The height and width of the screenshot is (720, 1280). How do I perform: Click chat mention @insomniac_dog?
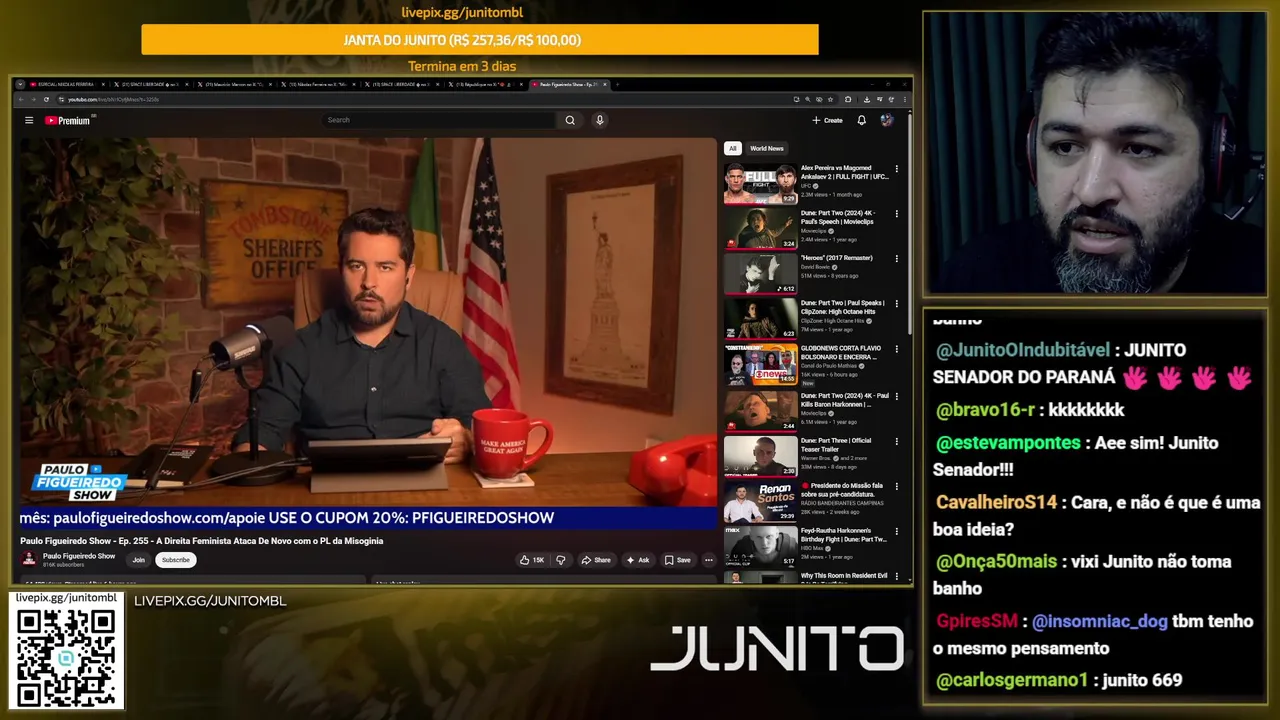click(1100, 622)
